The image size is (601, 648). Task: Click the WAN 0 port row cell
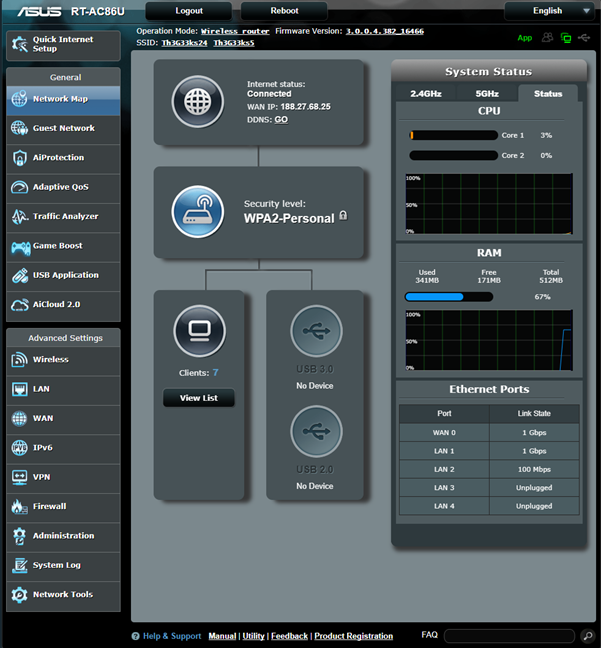pos(444,433)
